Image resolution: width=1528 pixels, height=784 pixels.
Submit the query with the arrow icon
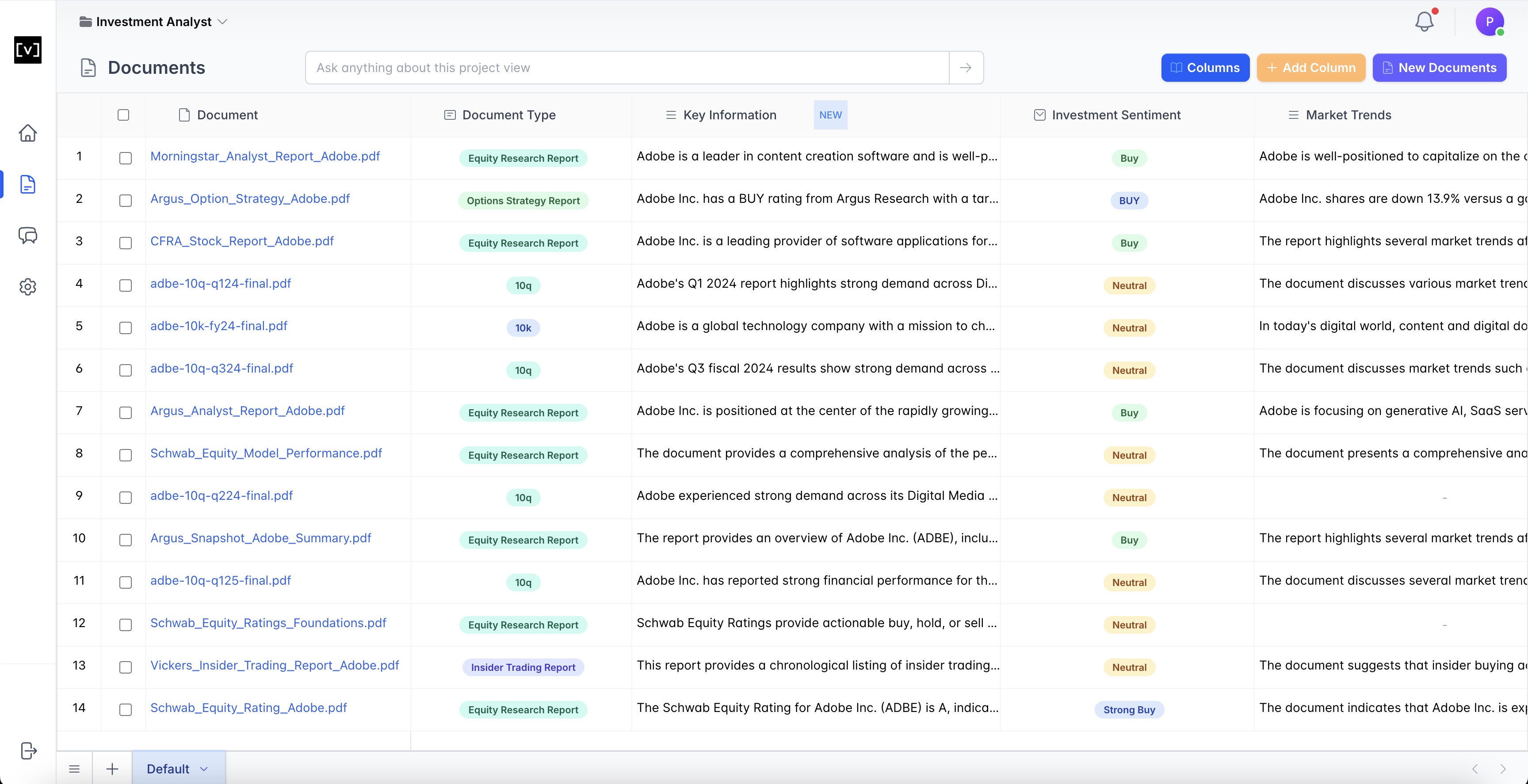pyautogui.click(x=966, y=68)
